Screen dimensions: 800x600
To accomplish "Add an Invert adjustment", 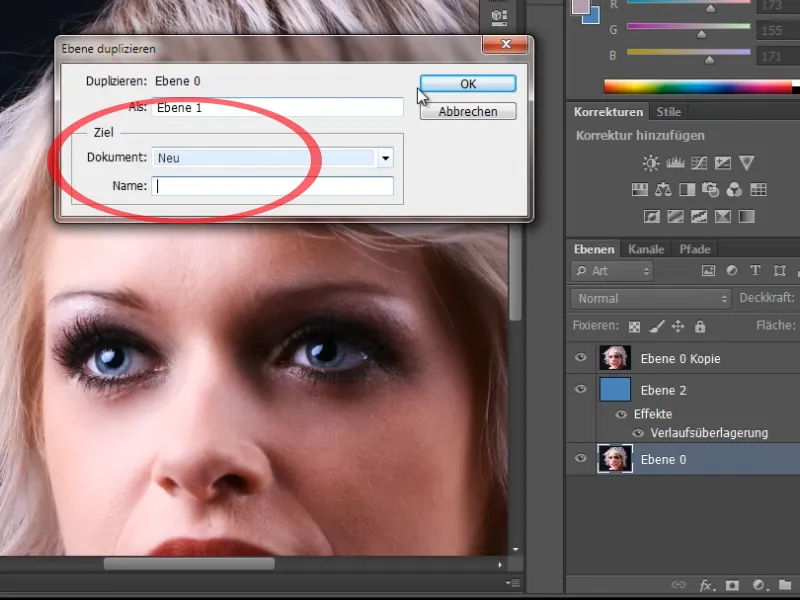I will click(x=652, y=217).
